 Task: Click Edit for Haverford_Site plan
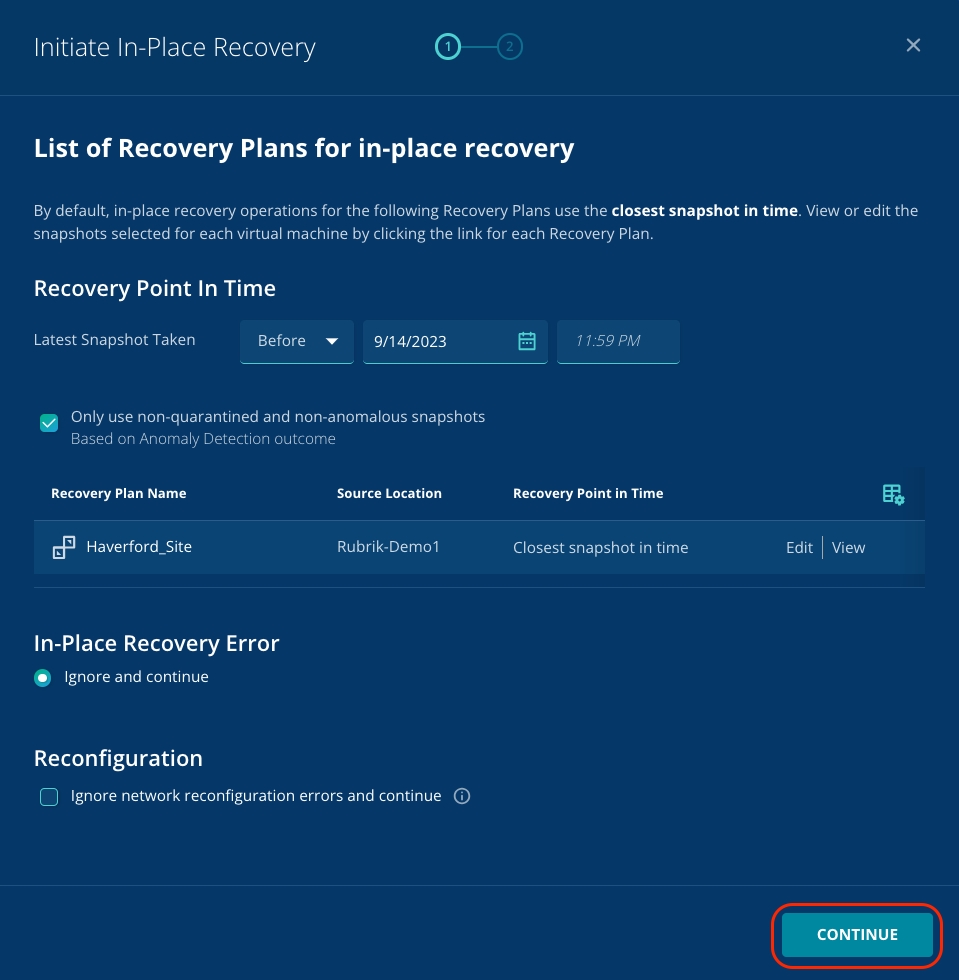(799, 547)
